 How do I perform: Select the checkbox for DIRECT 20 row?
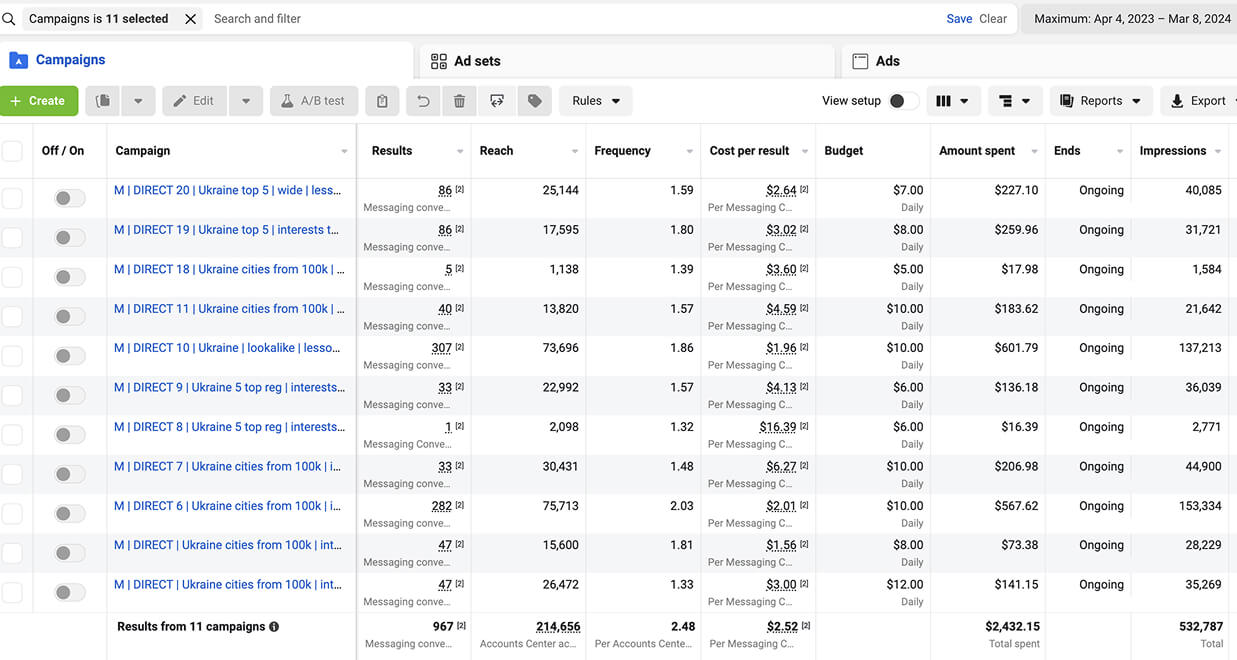[12, 198]
